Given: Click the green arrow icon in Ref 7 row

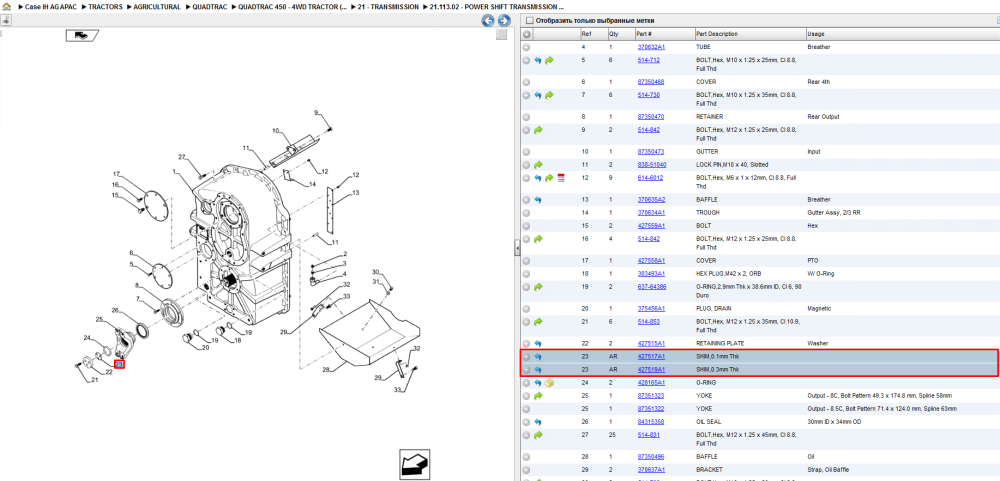Looking at the screenshot, I should point(549,95).
